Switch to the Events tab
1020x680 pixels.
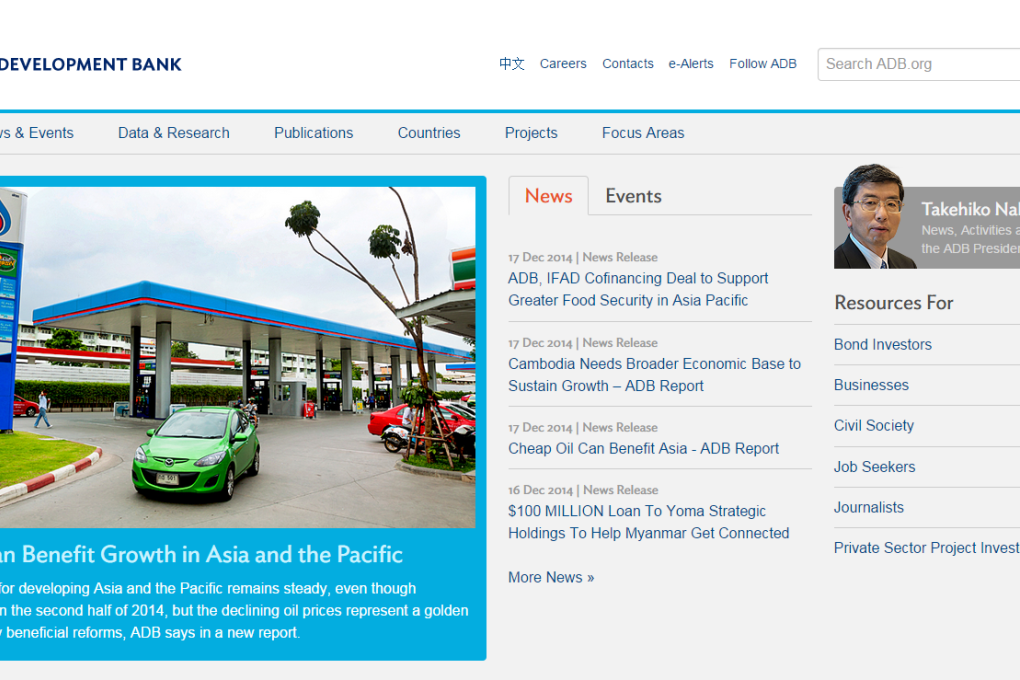[x=633, y=196]
